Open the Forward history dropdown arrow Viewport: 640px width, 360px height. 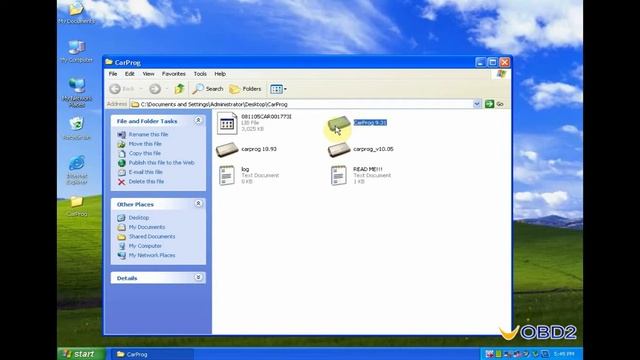[x=167, y=89]
